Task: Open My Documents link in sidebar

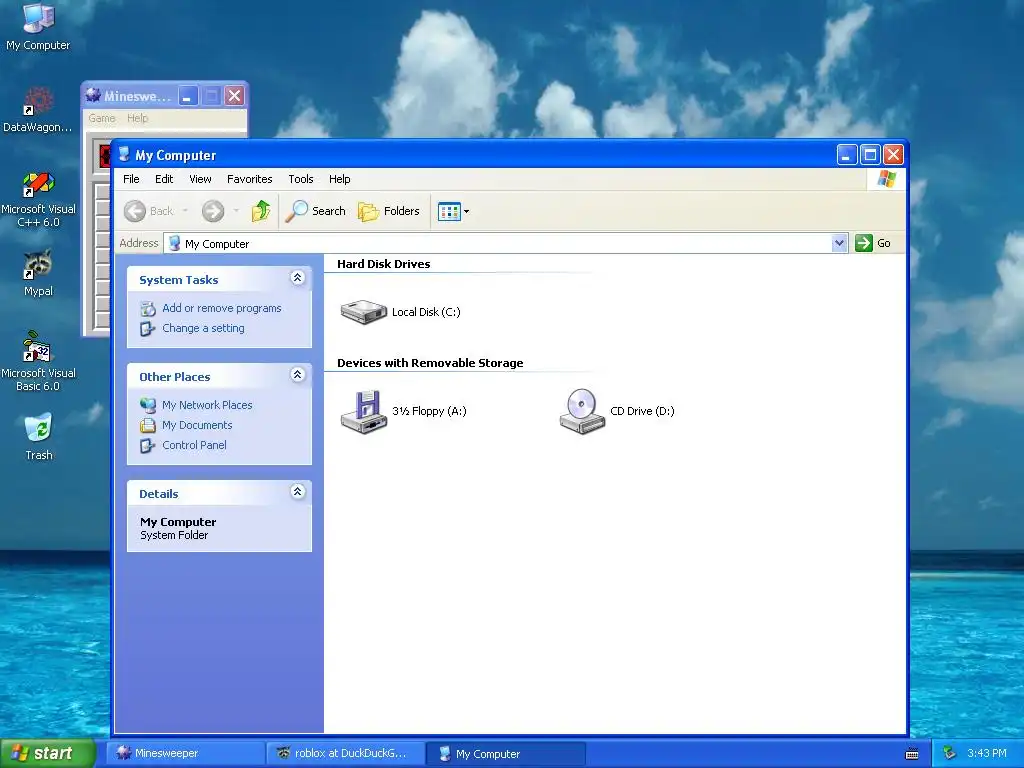Action: (197, 425)
